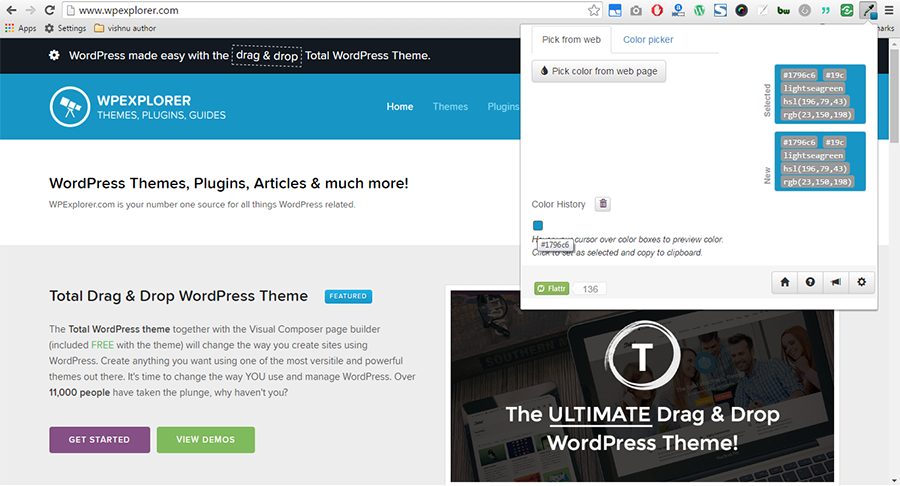Click Pick color from web page button
The height and width of the screenshot is (486, 900).
599,71
